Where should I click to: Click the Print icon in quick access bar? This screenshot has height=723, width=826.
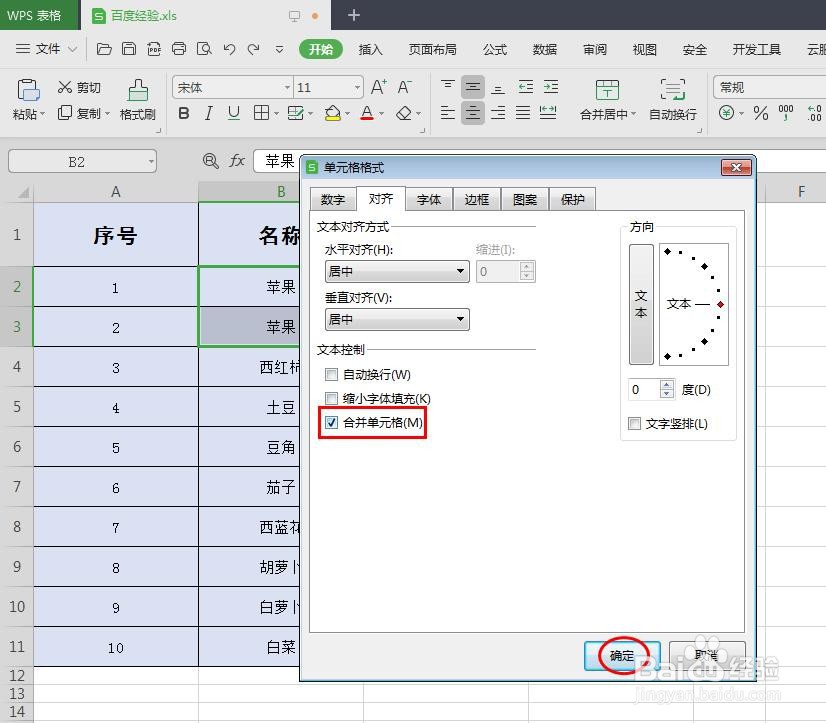pyautogui.click(x=179, y=48)
